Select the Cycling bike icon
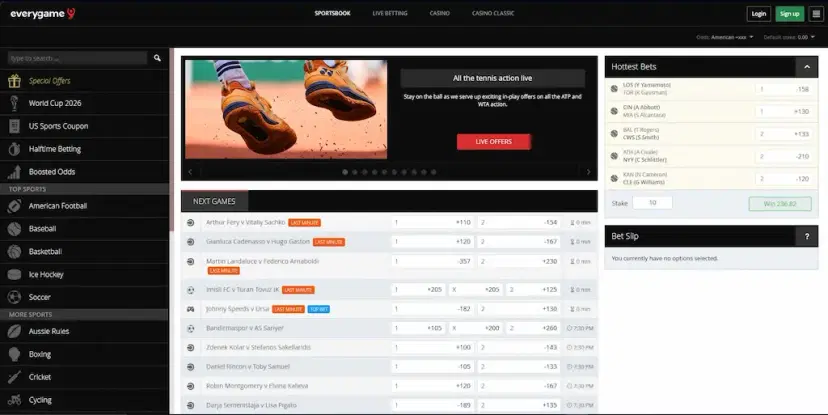The image size is (828, 415). point(14,400)
